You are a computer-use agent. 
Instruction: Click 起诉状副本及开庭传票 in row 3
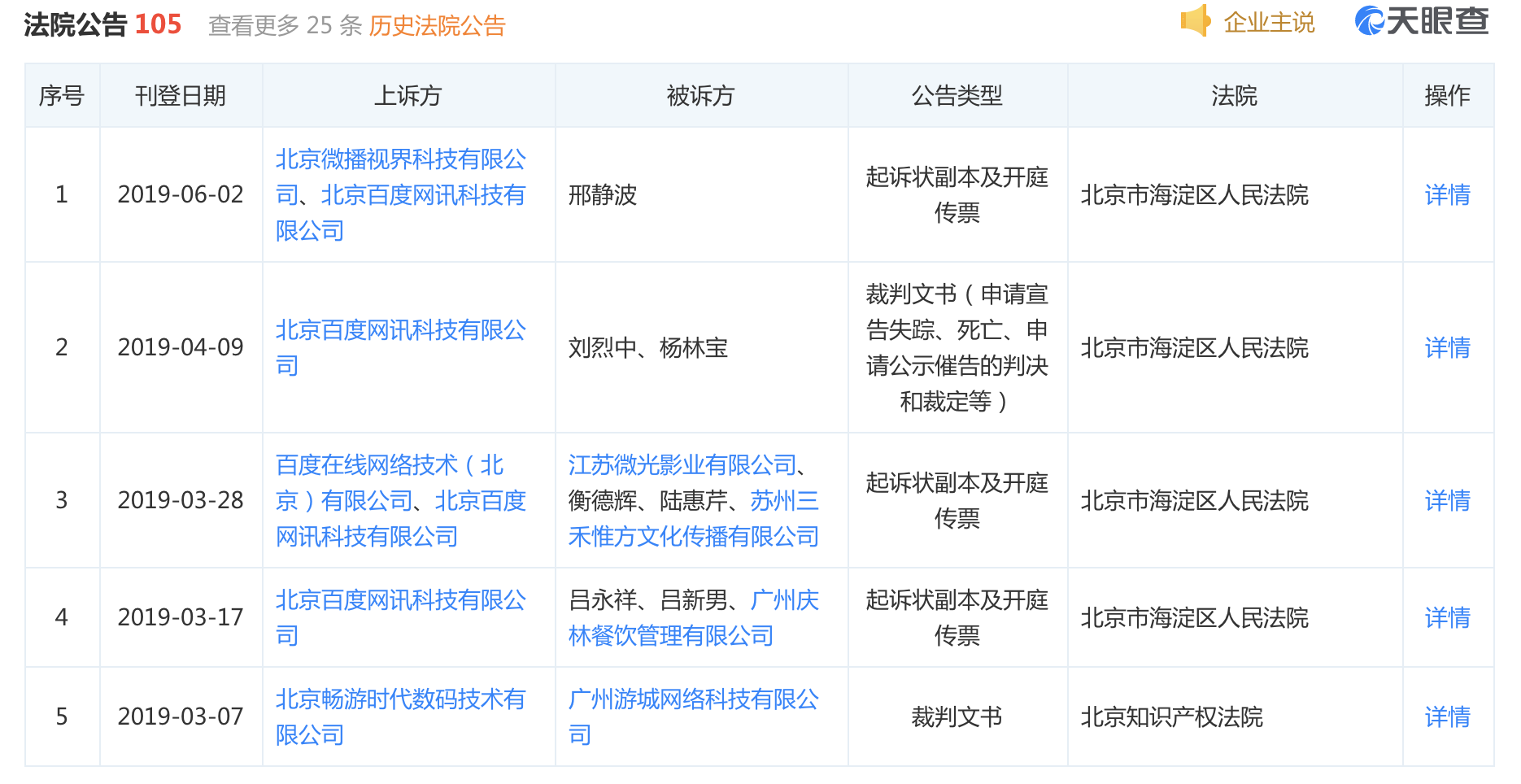tap(957, 501)
